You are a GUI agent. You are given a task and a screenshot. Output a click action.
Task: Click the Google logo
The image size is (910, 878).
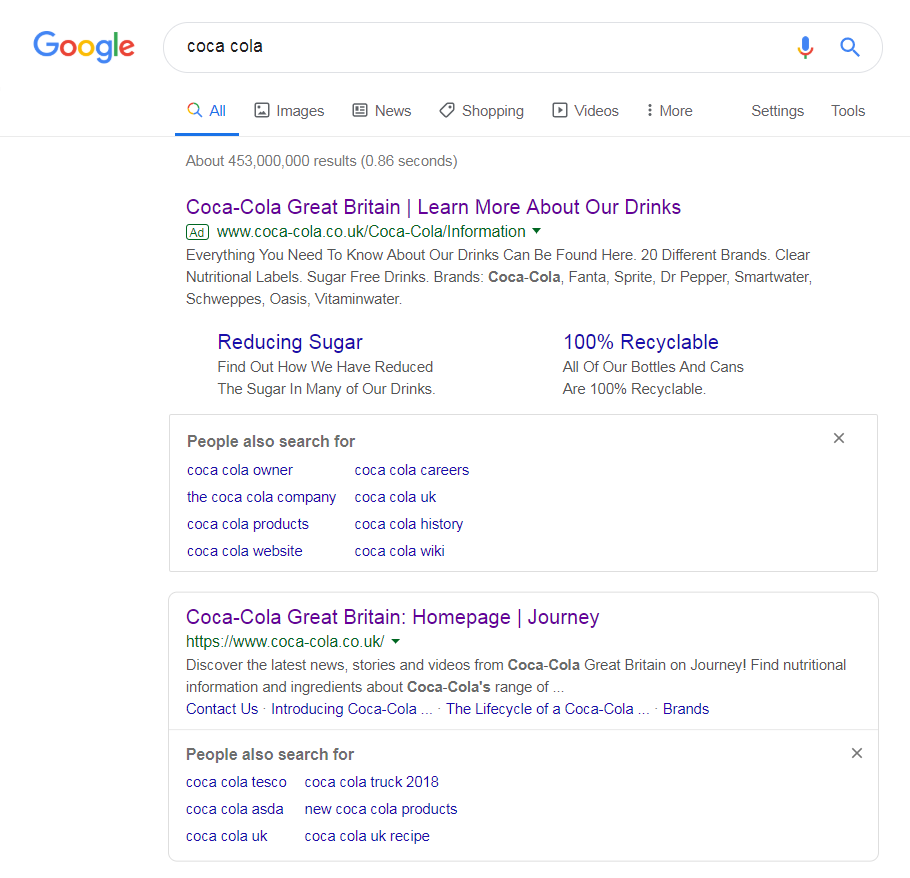84,46
